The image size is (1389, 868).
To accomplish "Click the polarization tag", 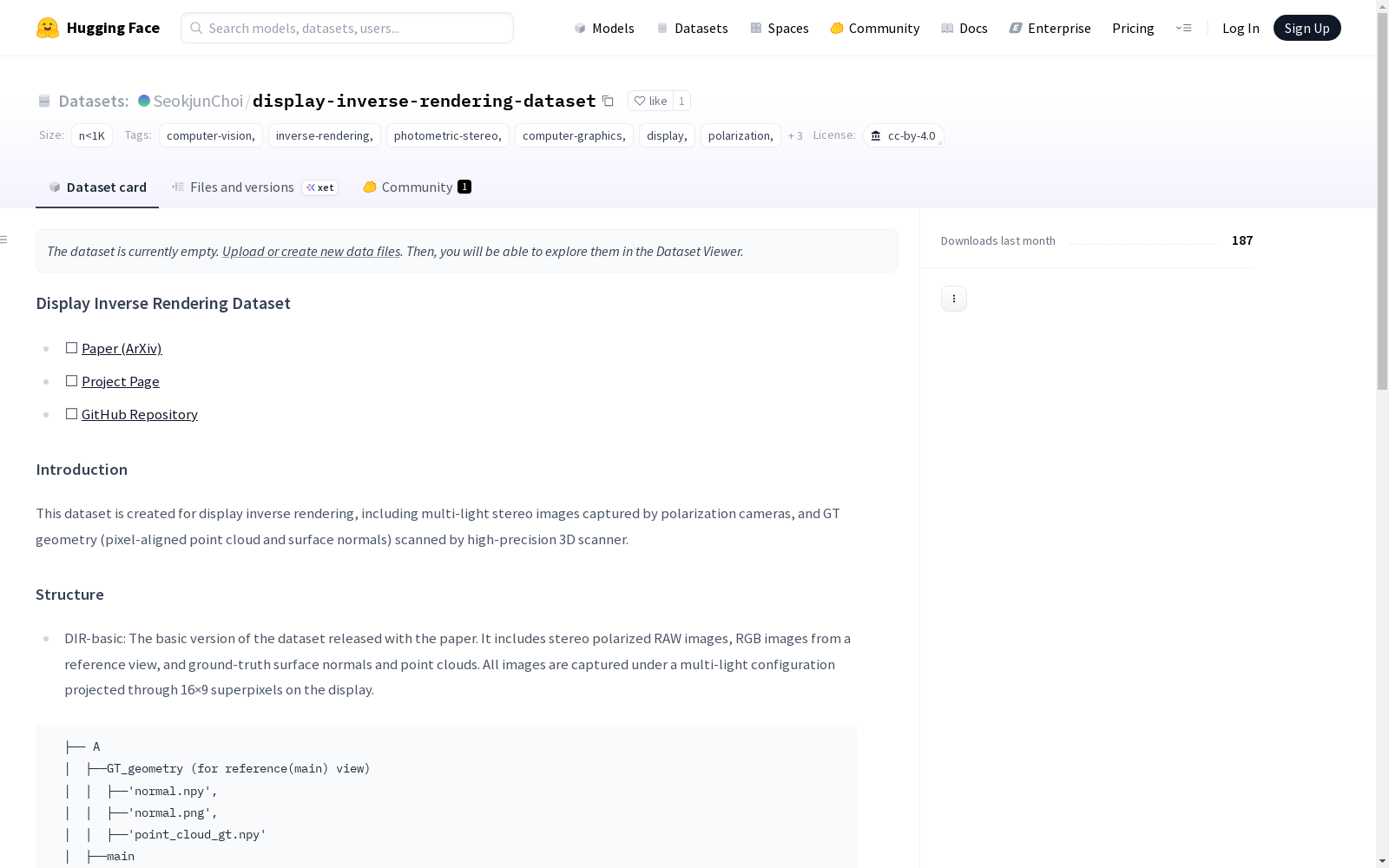I will click(741, 135).
